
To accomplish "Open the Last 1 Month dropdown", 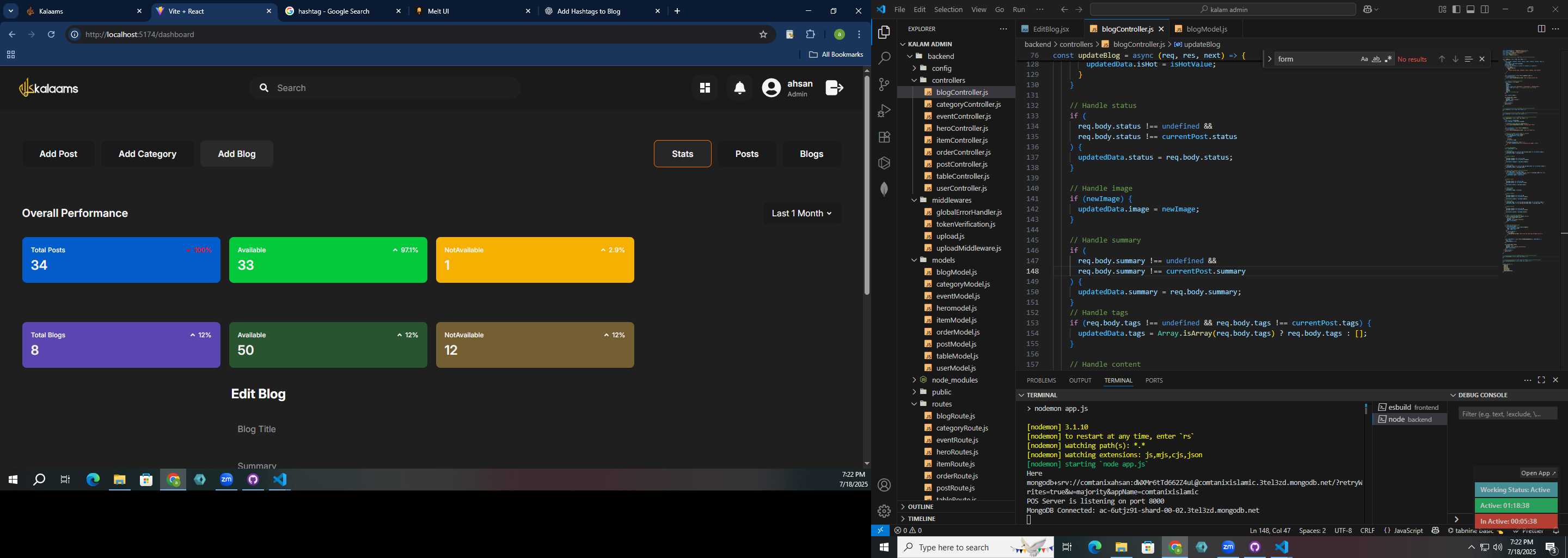I will click(803, 213).
